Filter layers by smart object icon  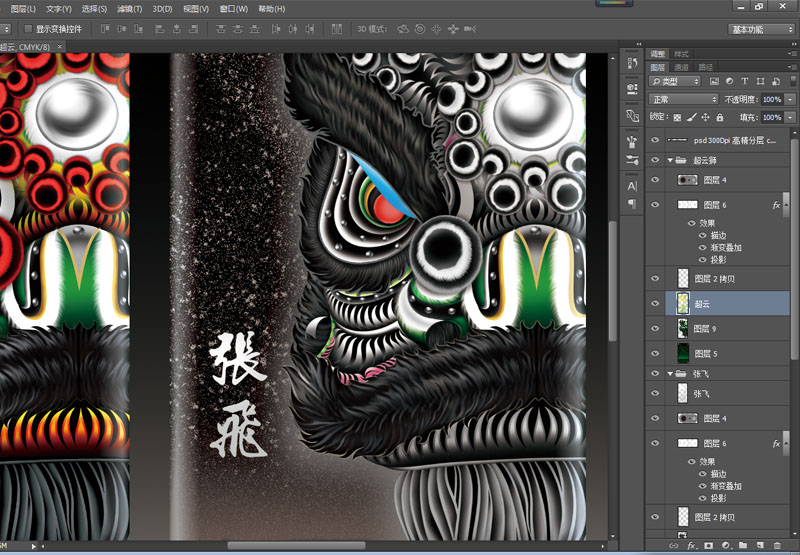[776, 81]
